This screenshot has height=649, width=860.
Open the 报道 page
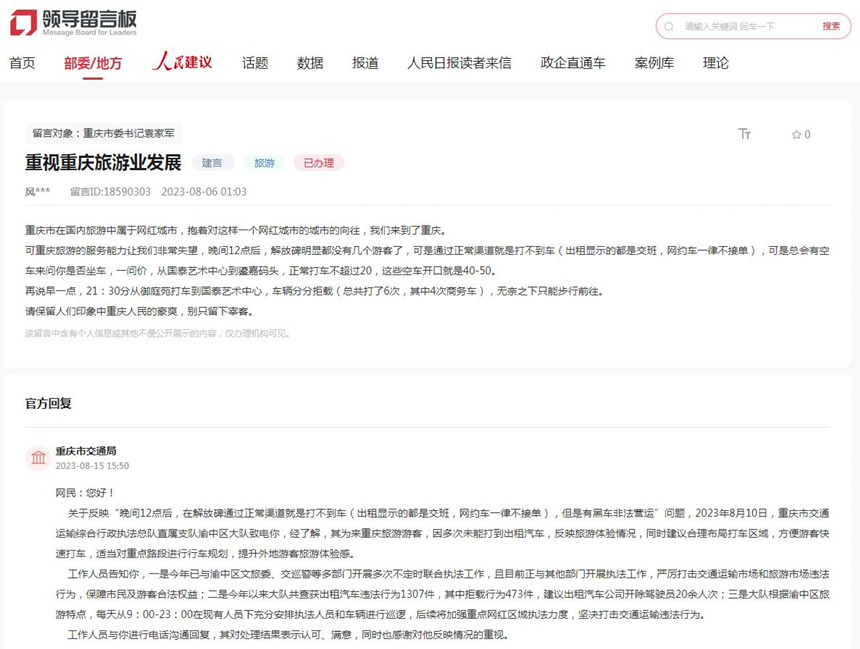click(x=365, y=62)
